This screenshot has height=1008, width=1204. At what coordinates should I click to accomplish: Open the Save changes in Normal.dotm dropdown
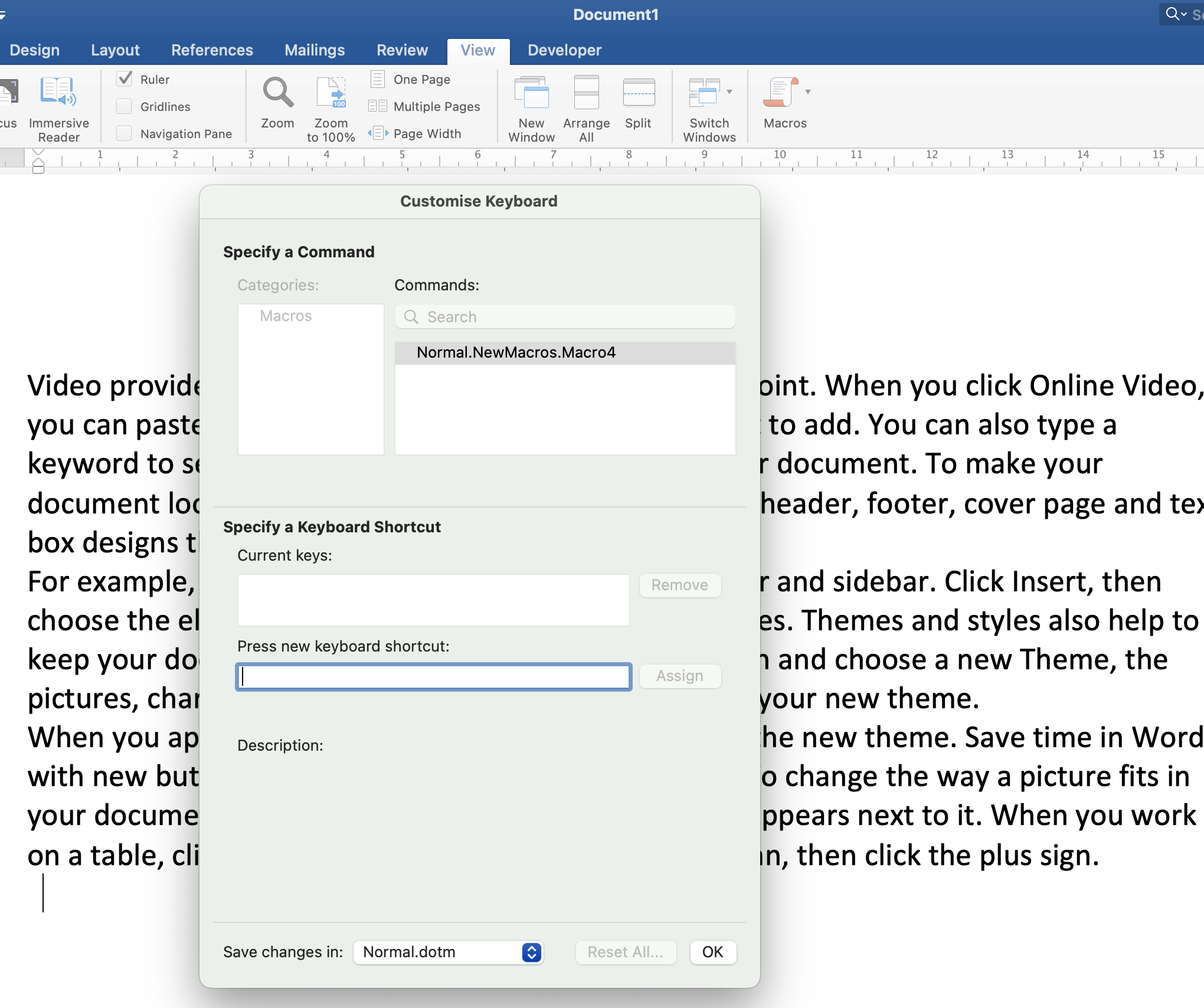[449, 952]
